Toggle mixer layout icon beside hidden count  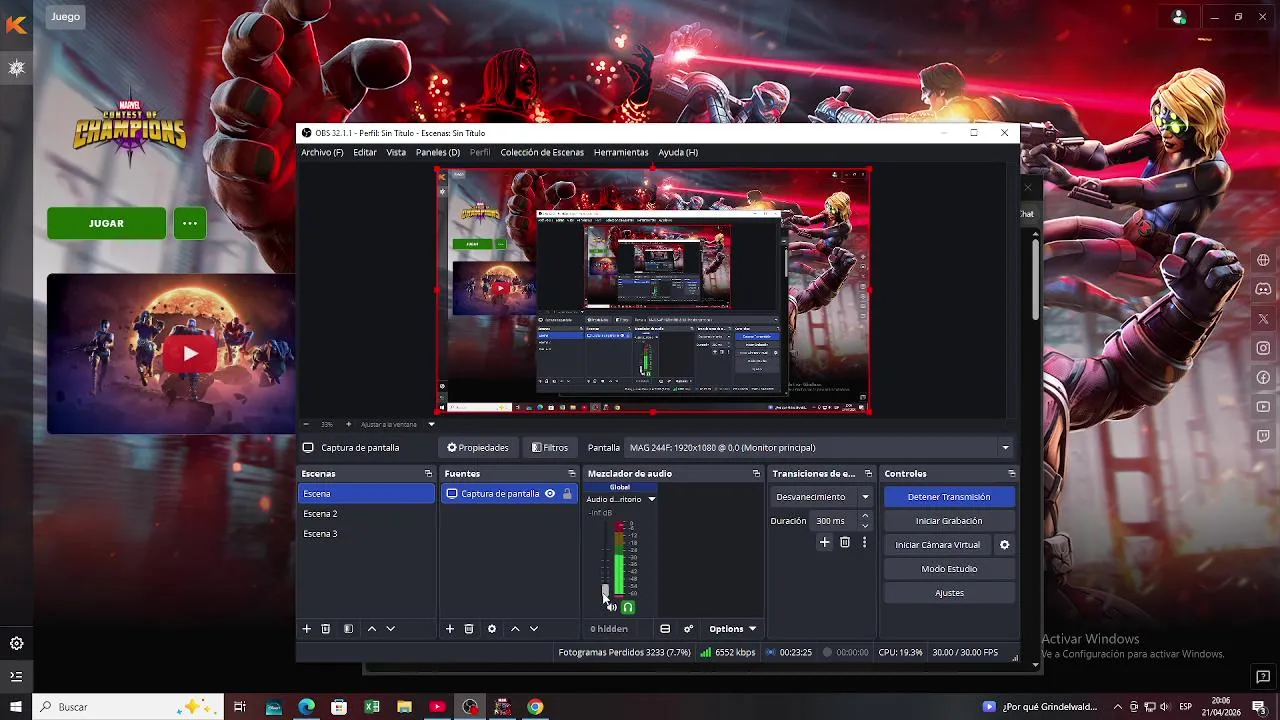[x=665, y=629]
